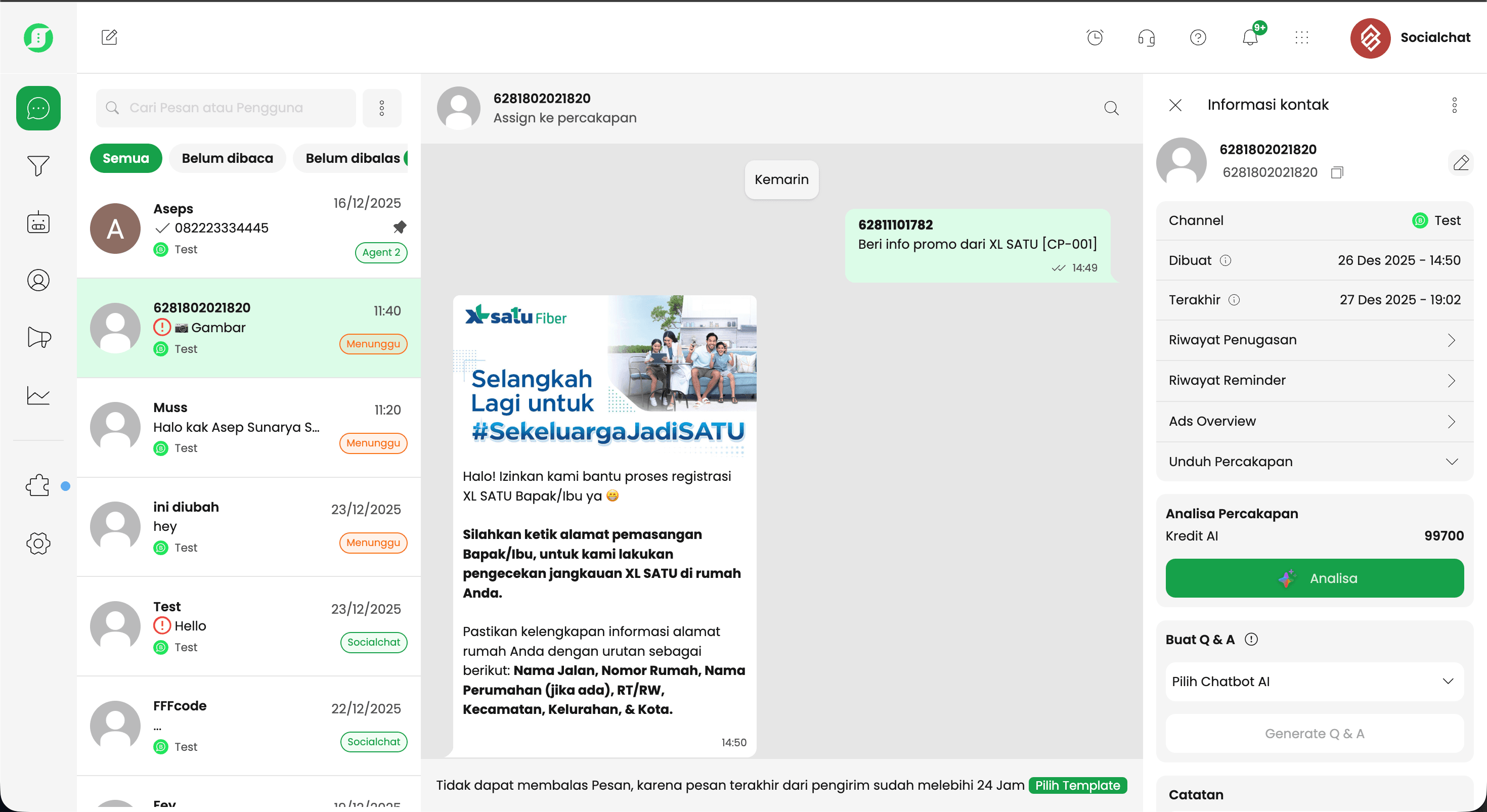Screen dimensions: 1487x812
Task: Open the integrations puzzle sidebar icon
Action: pyautogui.click(x=37, y=485)
